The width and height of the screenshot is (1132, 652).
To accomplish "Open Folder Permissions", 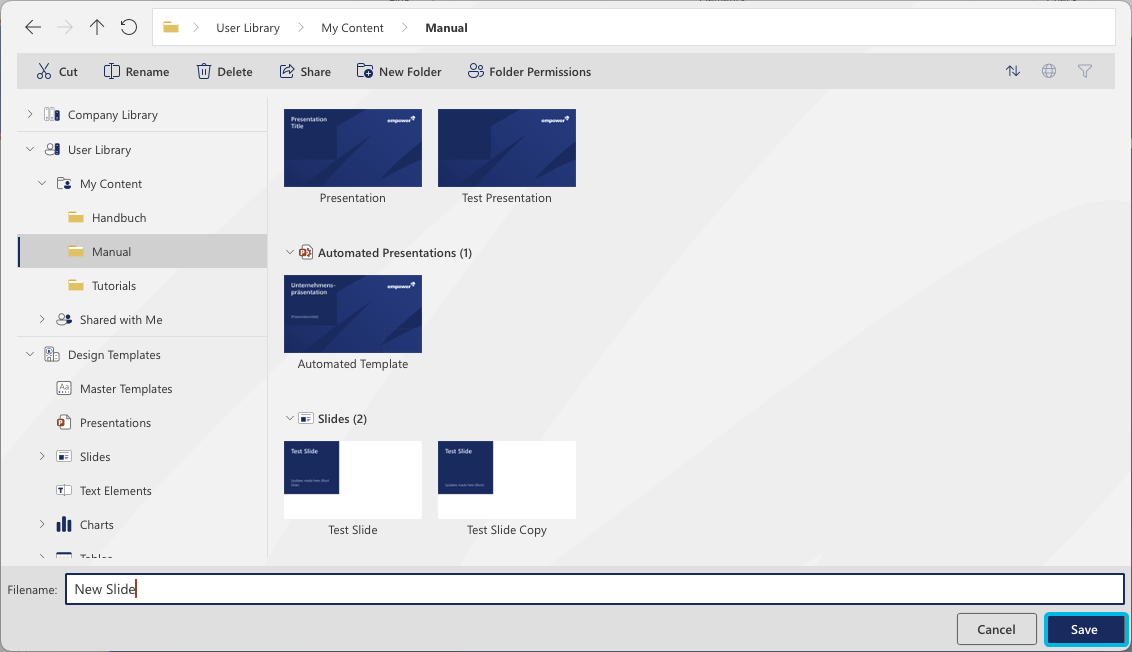I will click(529, 71).
